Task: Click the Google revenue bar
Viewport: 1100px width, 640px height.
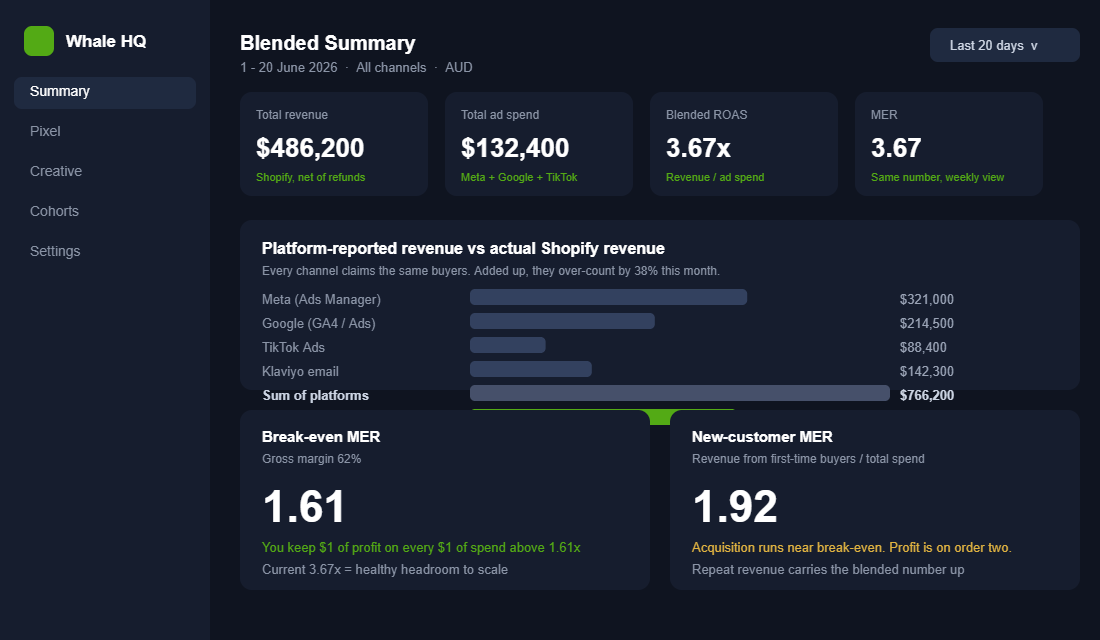Action: coord(562,321)
